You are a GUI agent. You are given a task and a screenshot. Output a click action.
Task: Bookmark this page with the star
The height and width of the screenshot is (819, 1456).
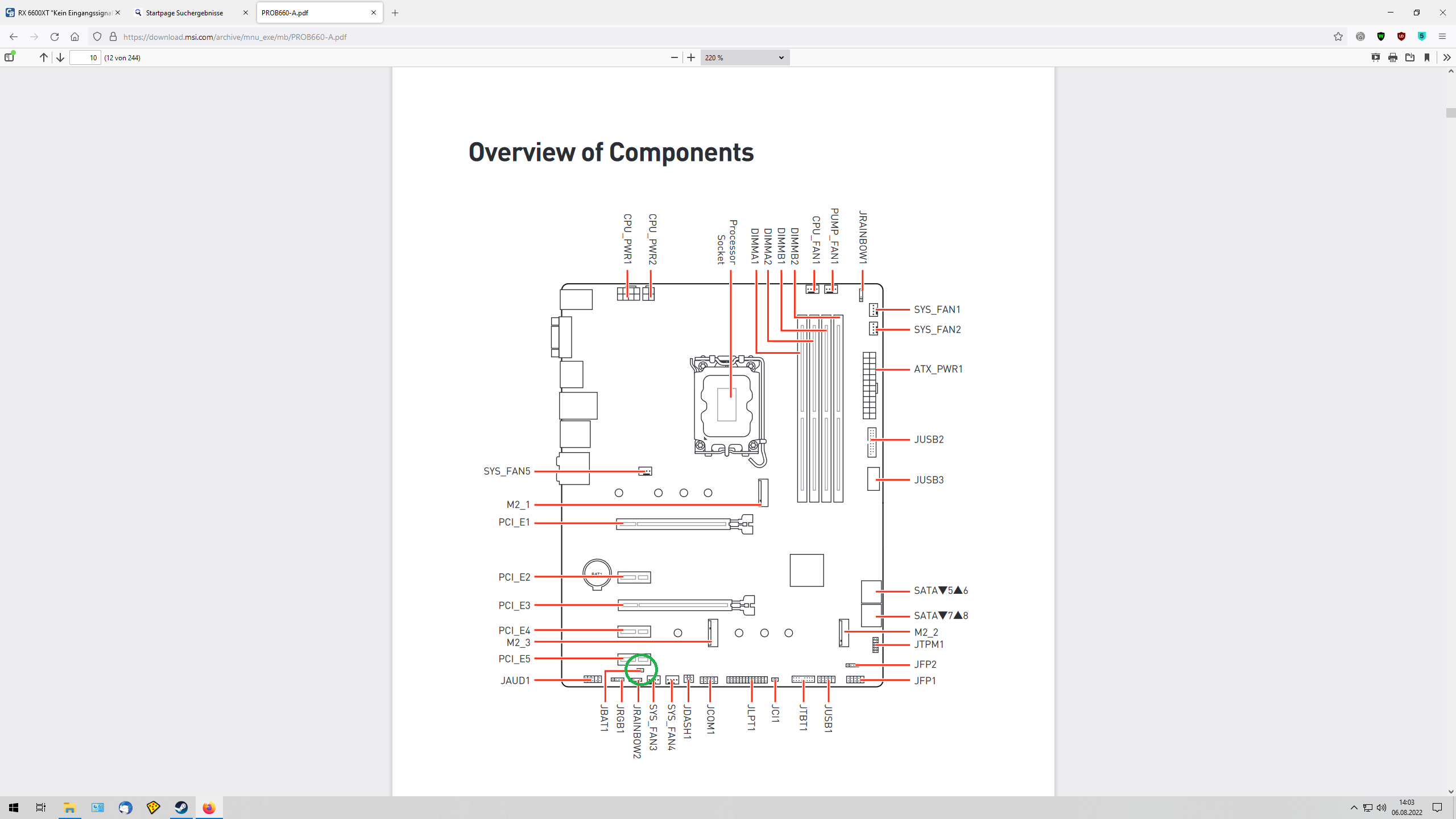pyautogui.click(x=1338, y=36)
